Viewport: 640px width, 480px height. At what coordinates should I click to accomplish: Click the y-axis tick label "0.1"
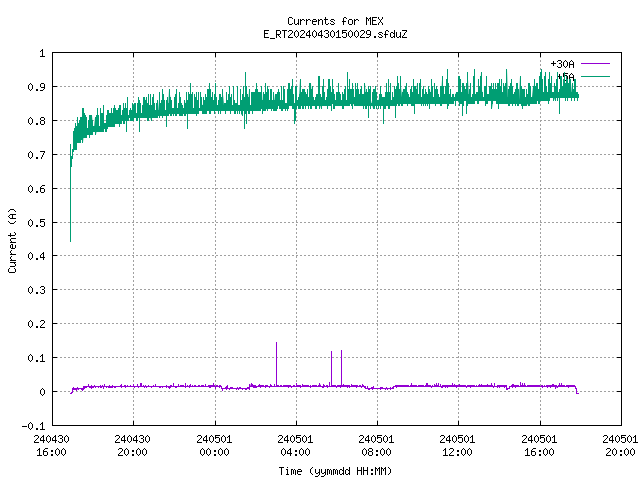pyautogui.click(x=36, y=358)
